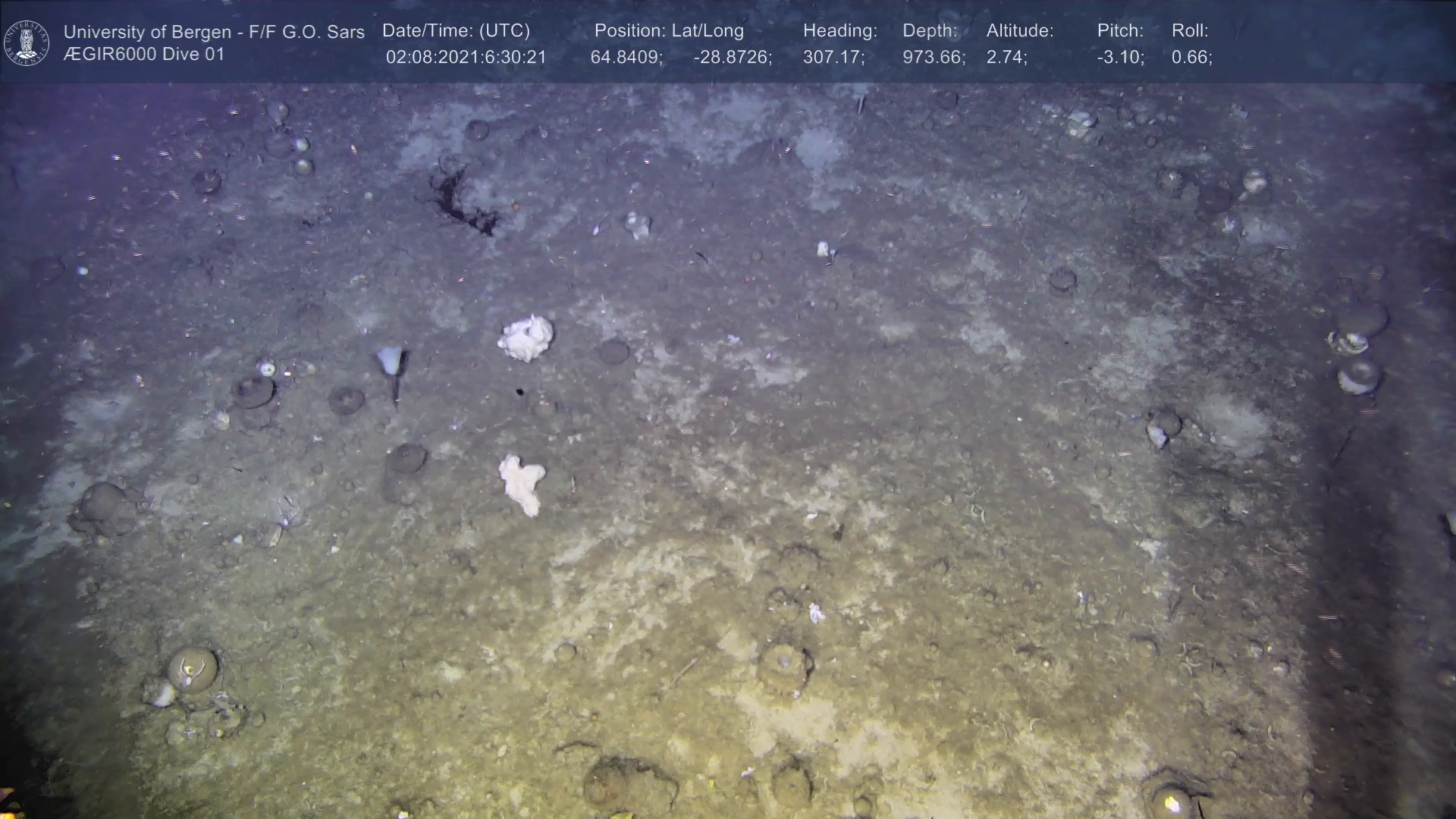This screenshot has width=1456, height=819.
Task: Click the altitude value 2.74
Action: [1006, 58]
